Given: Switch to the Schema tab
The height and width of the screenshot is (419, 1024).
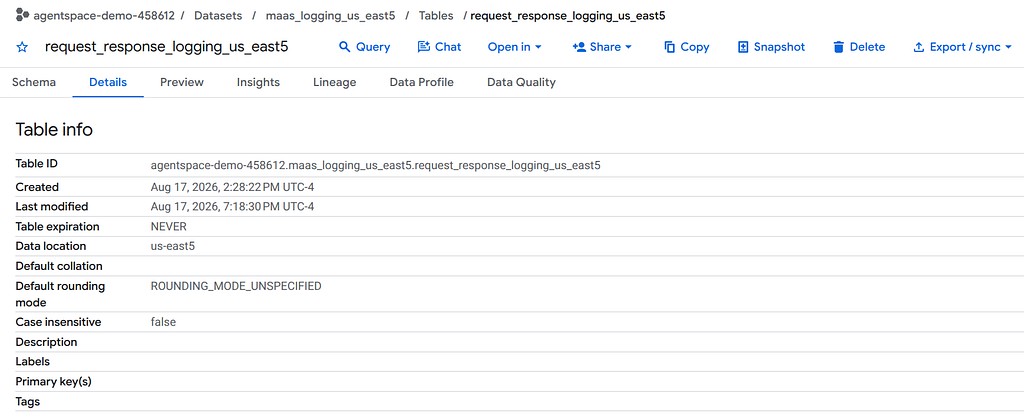Looking at the screenshot, I should point(34,82).
